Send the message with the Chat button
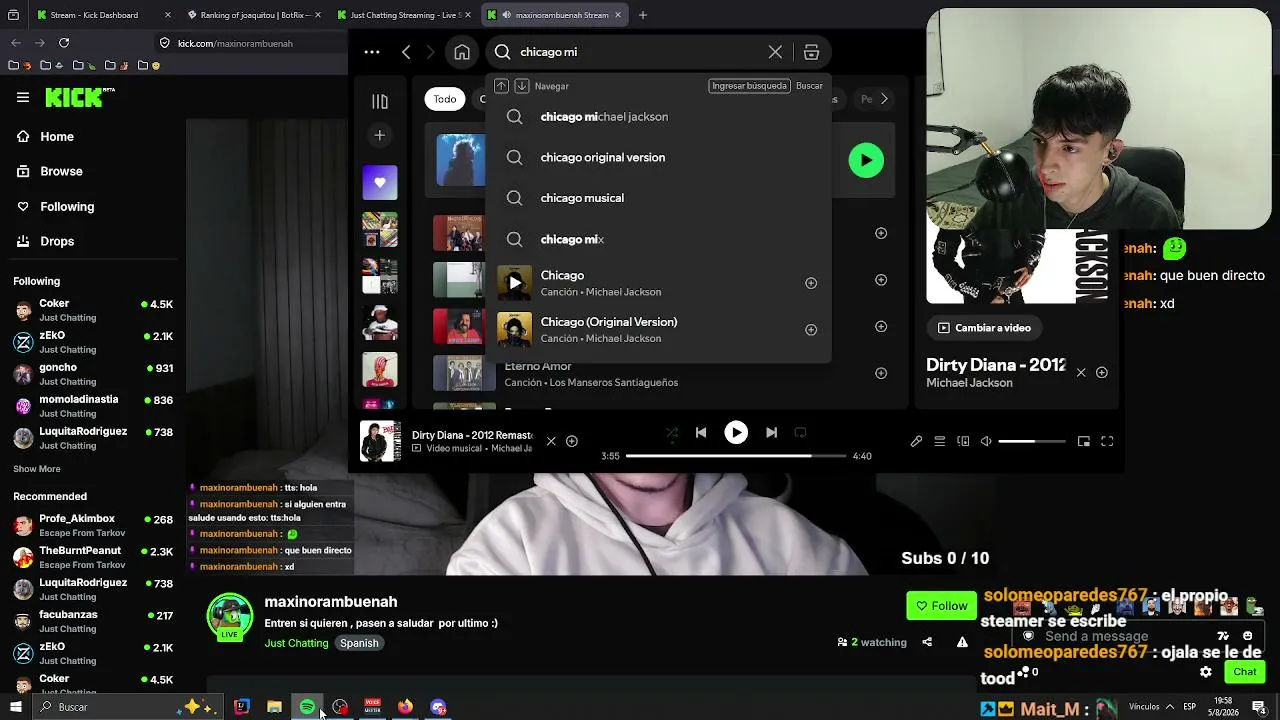The height and width of the screenshot is (720, 1280). [1244, 672]
